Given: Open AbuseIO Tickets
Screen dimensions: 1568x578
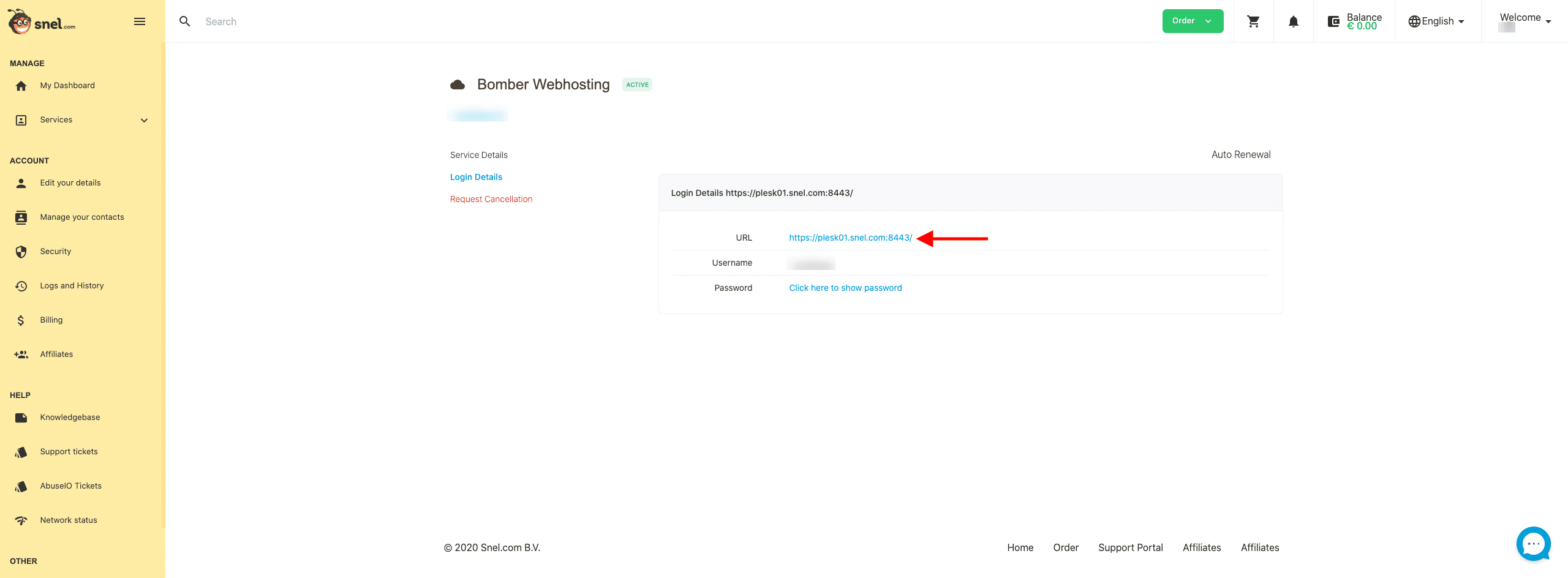Looking at the screenshot, I should click(x=71, y=486).
